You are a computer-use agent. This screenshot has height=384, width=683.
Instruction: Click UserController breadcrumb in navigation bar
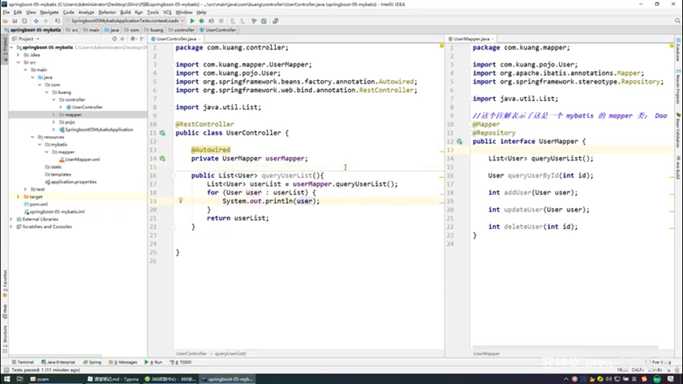tap(218, 30)
